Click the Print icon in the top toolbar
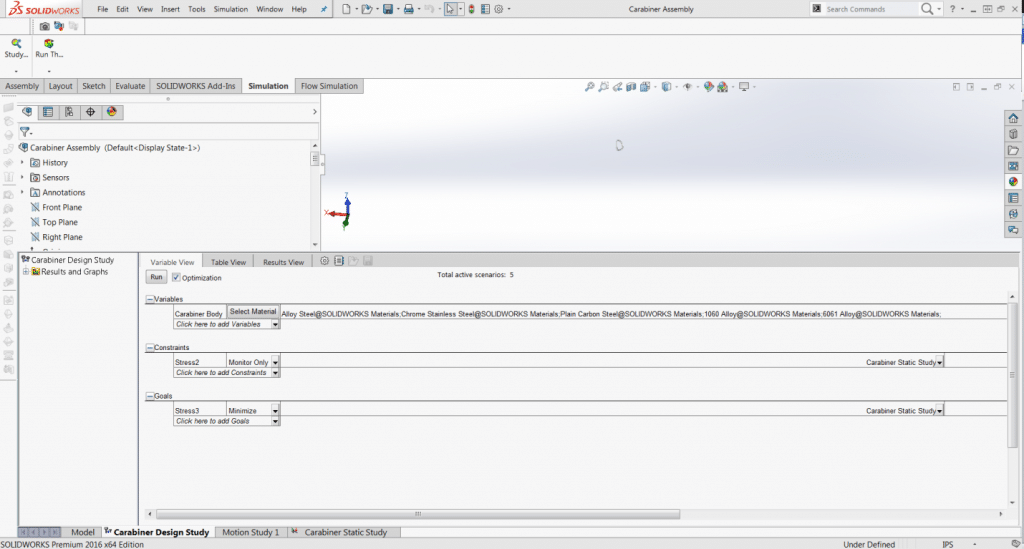Viewport: 1024px width, 549px height. [408, 9]
